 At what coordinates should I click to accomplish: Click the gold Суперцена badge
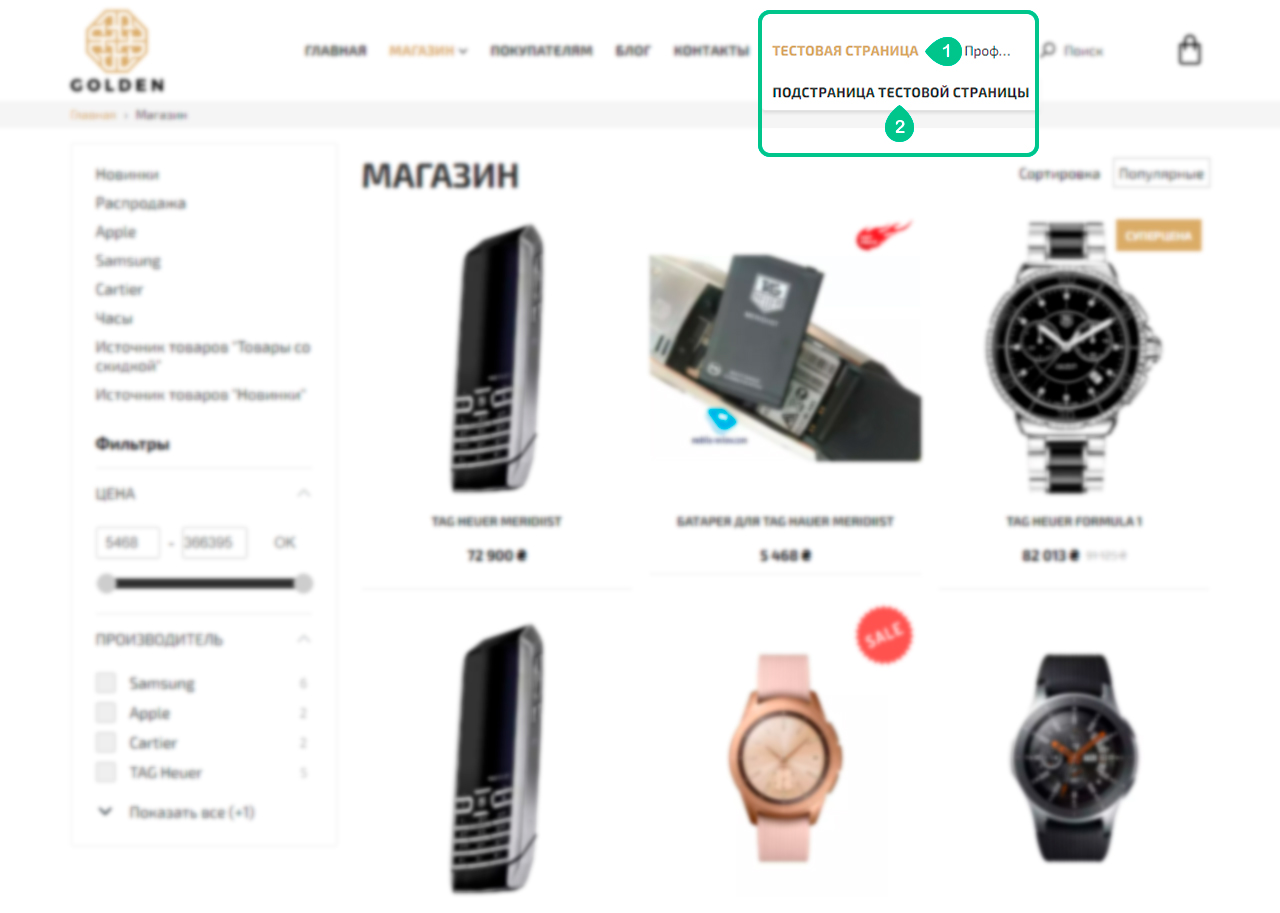1158,236
